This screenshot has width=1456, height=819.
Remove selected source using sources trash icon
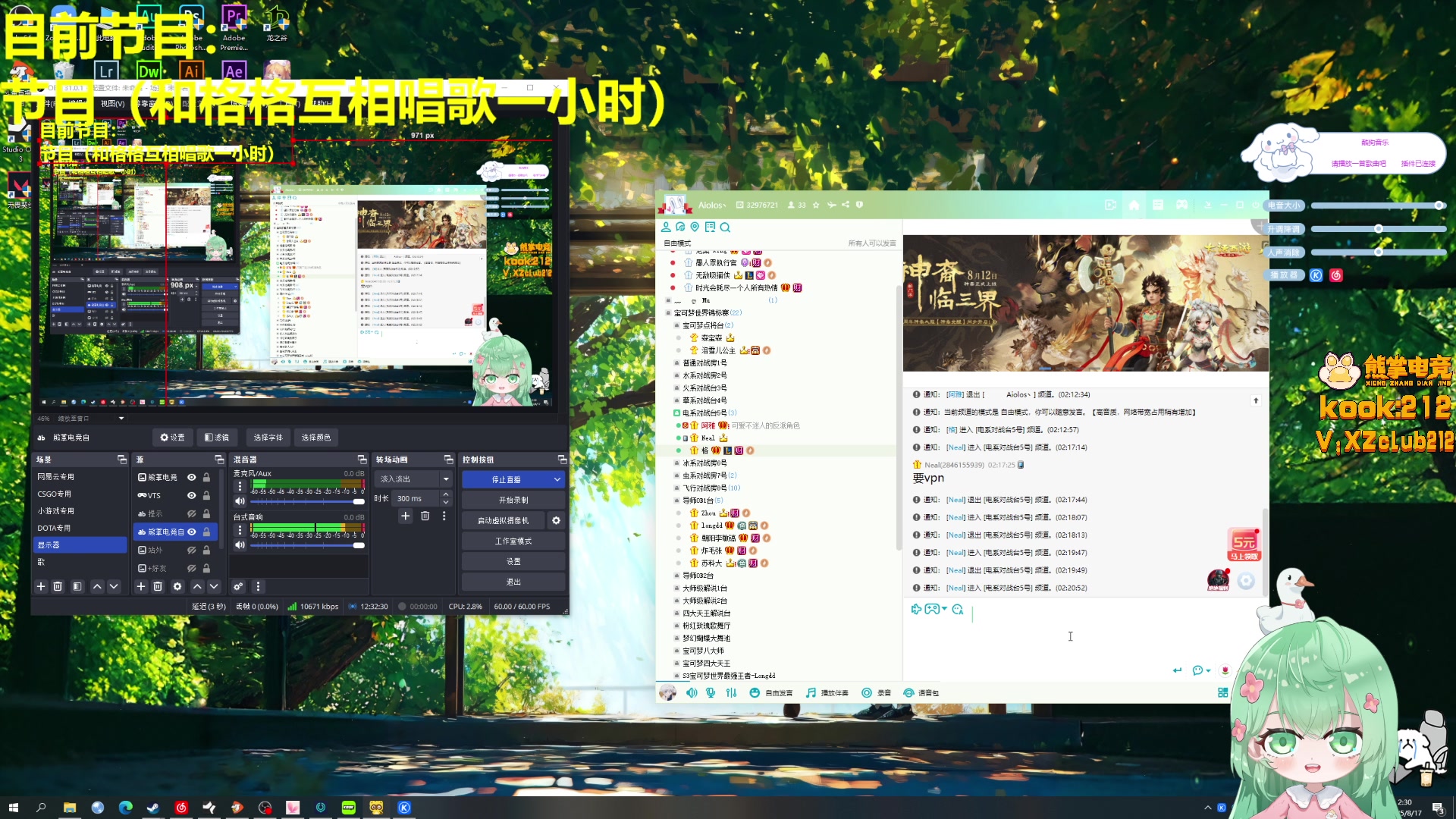(x=158, y=586)
